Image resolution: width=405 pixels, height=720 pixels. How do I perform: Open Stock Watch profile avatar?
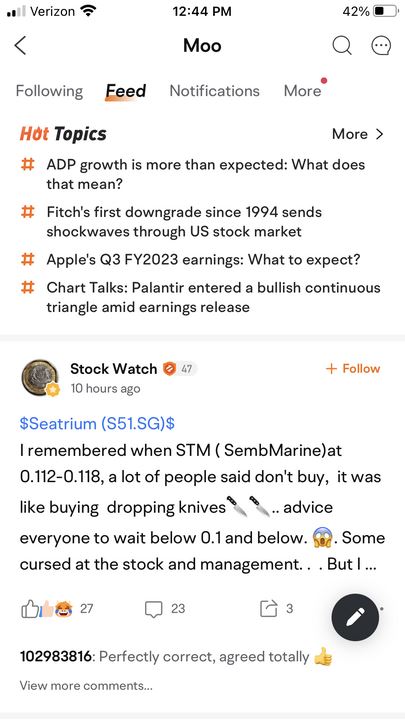tap(40, 377)
